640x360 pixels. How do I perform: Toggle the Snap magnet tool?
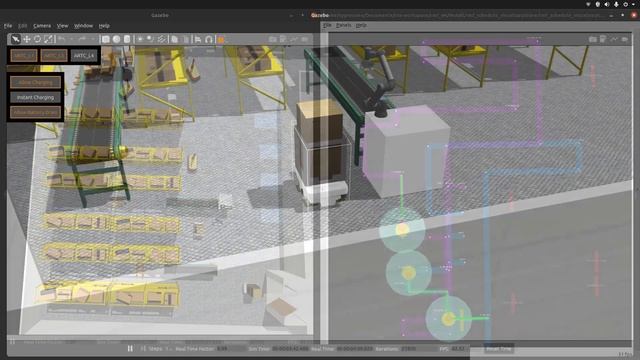(209, 39)
